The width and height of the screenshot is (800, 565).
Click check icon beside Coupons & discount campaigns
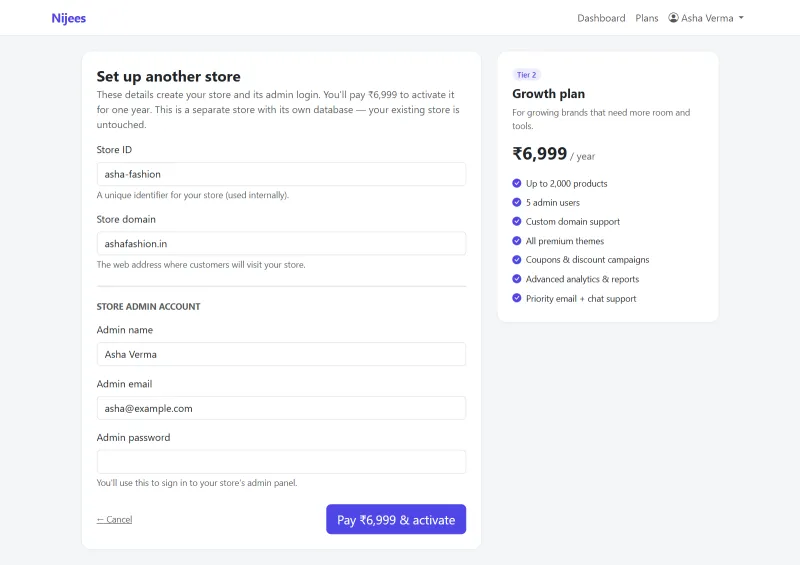517,260
